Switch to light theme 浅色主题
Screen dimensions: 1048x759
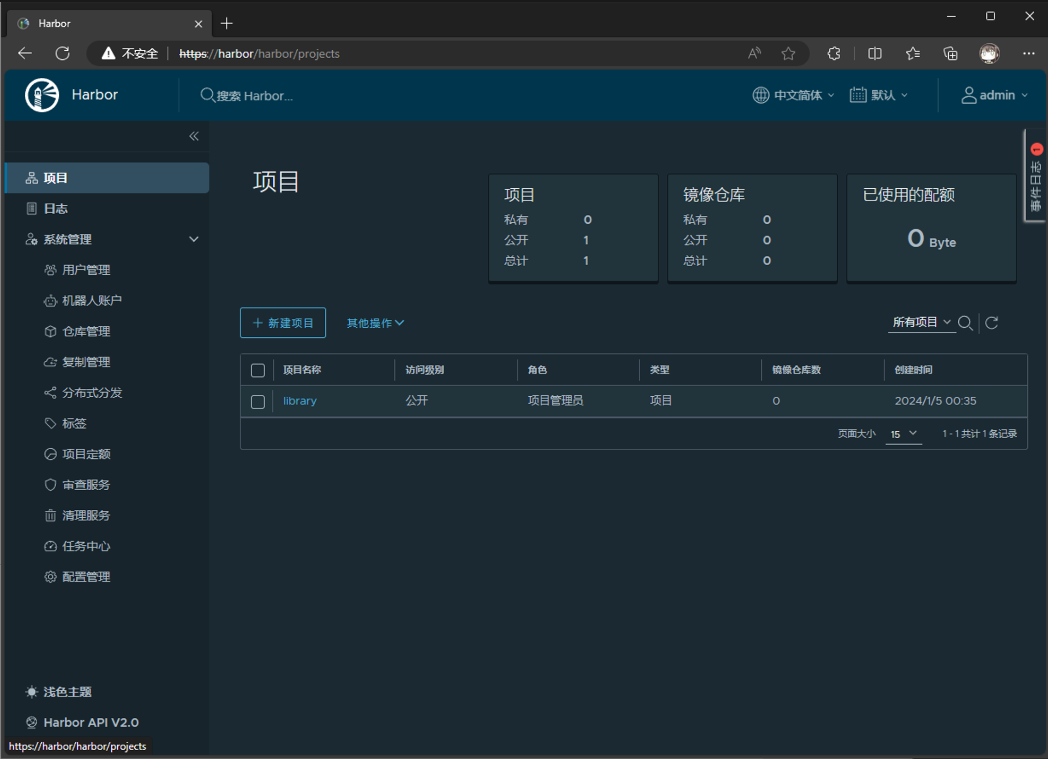[x=58, y=692]
